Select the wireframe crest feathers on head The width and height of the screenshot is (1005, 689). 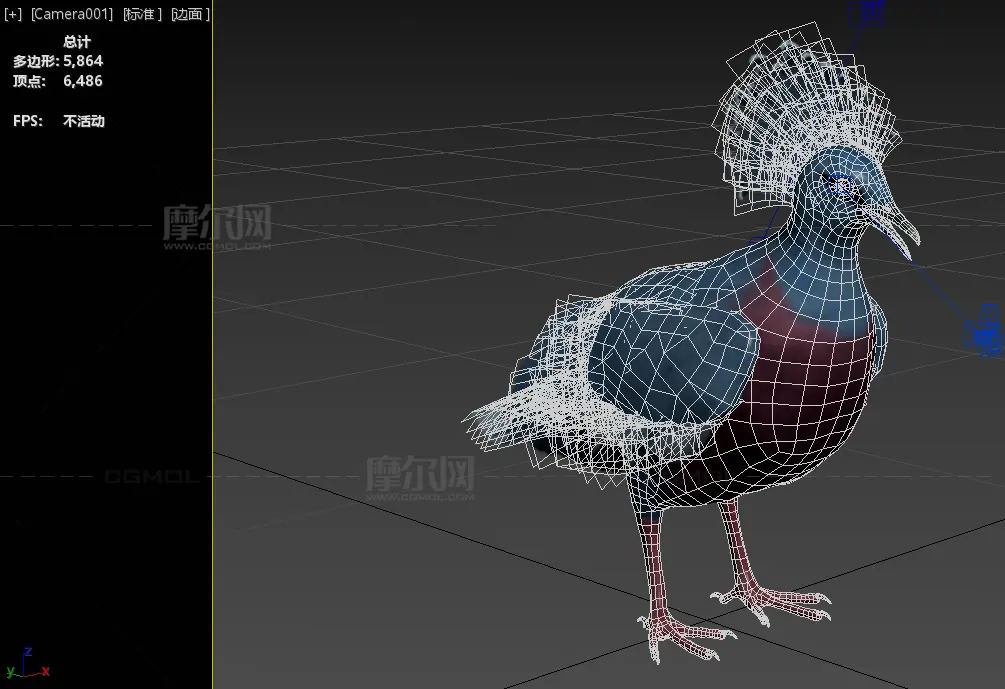[790, 110]
